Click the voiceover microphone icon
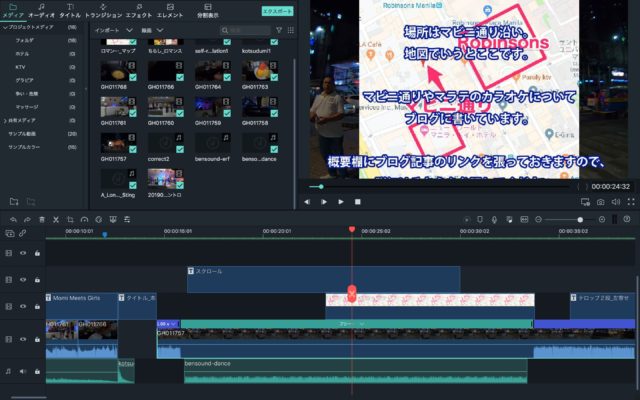The width and height of the screenshot is (640, 400). pyautogui.click(x=493, y=219)
